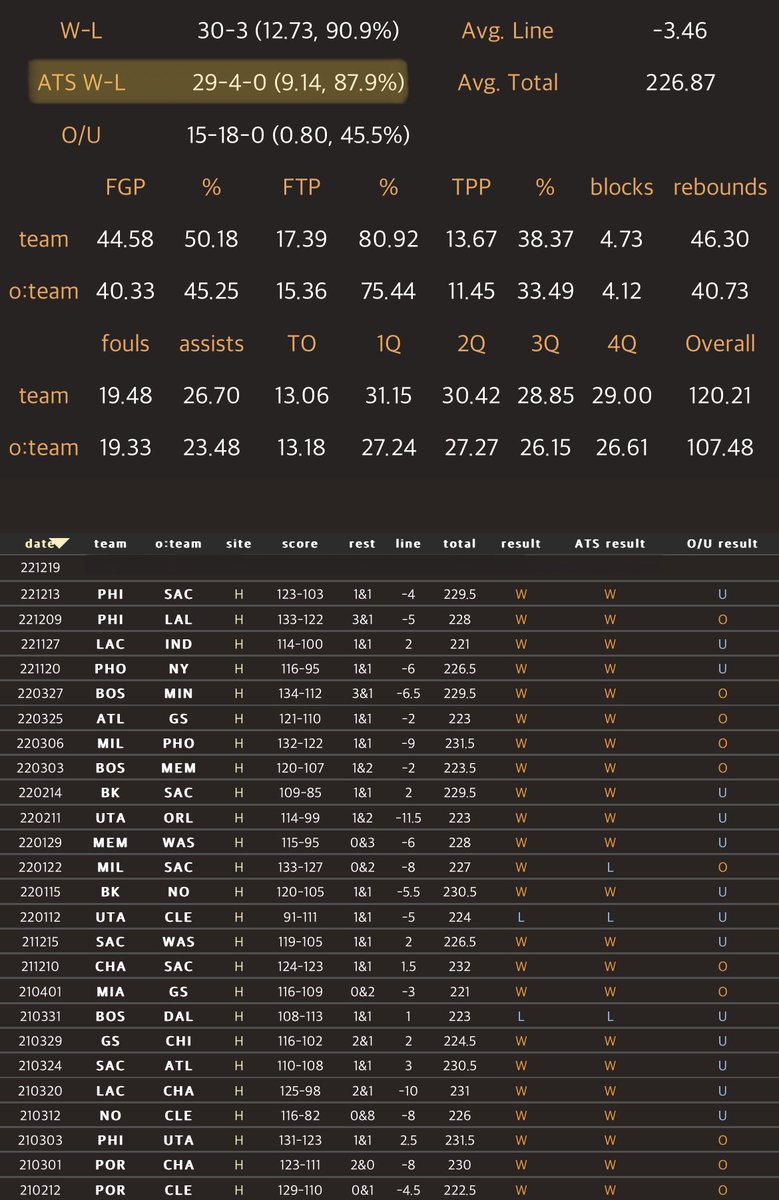Image resolution: width=779 pixels, height=1200 pixels.
Task: Click team rebounds value 46.30
Action: pyautogui.click(x=720, y=239)
